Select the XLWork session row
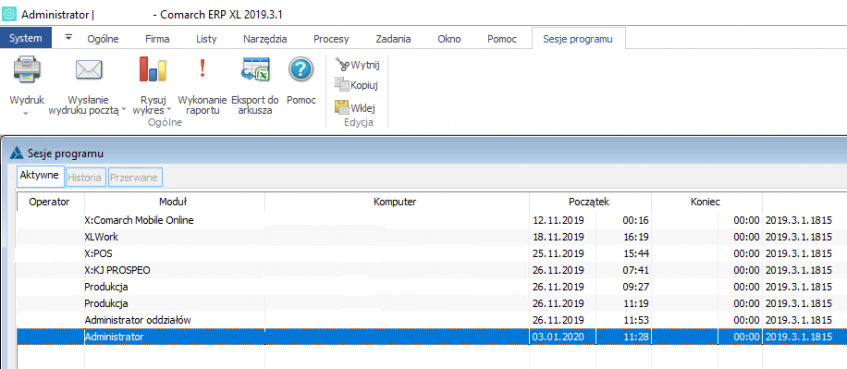This screenshot has height=369, width=847. [x=432, y=237]
